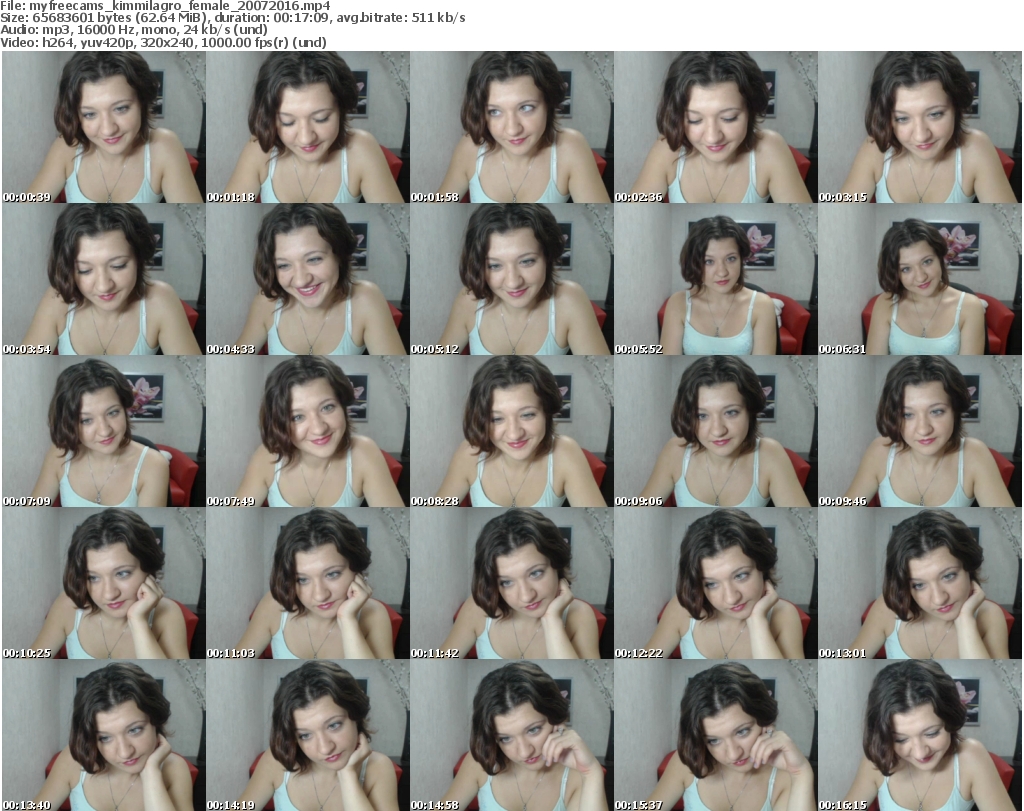
Task: Click the thumbnail stamped 00:05:12
Action: tap(511, 279)
